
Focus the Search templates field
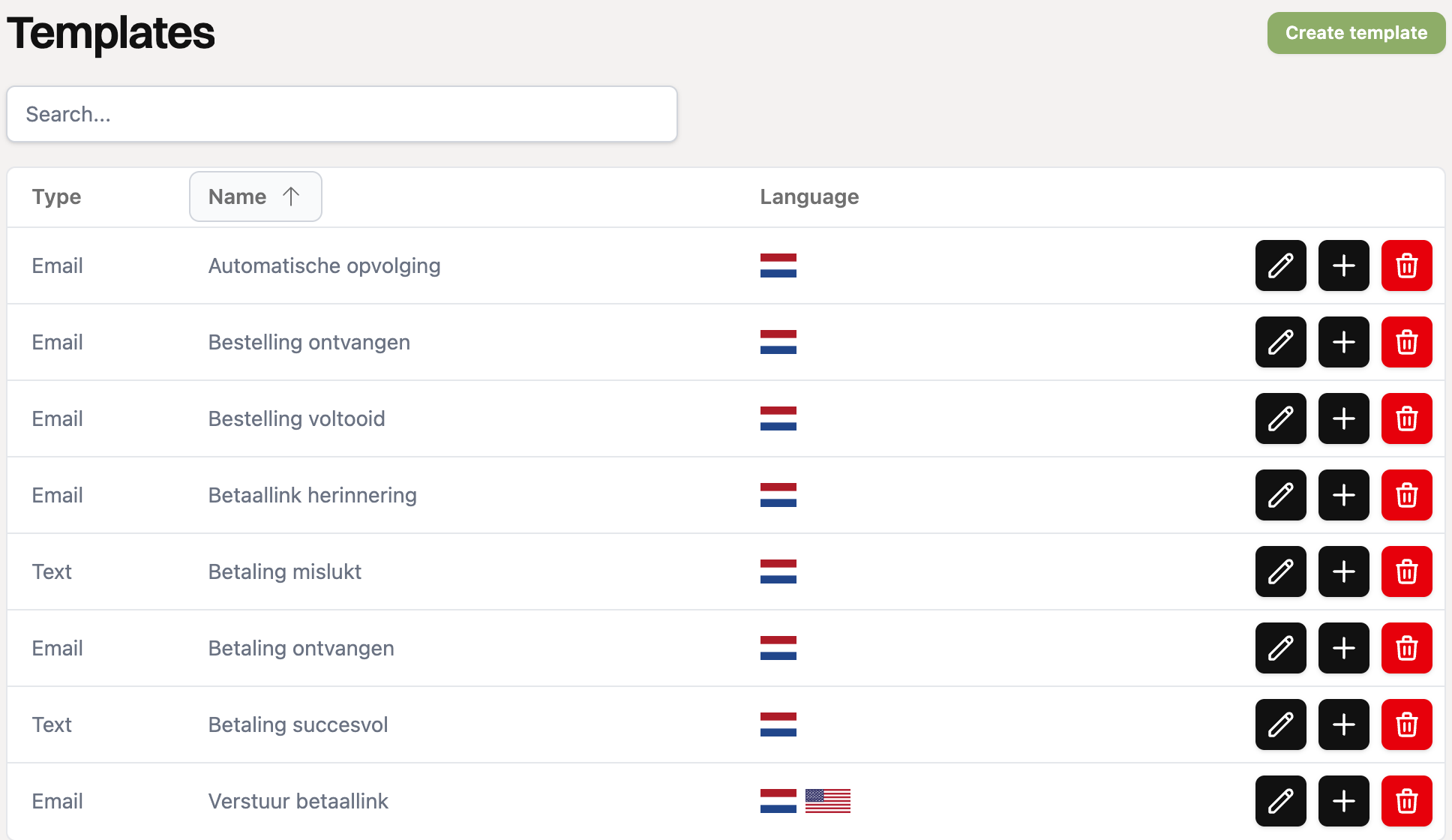[x=342, y=114]
